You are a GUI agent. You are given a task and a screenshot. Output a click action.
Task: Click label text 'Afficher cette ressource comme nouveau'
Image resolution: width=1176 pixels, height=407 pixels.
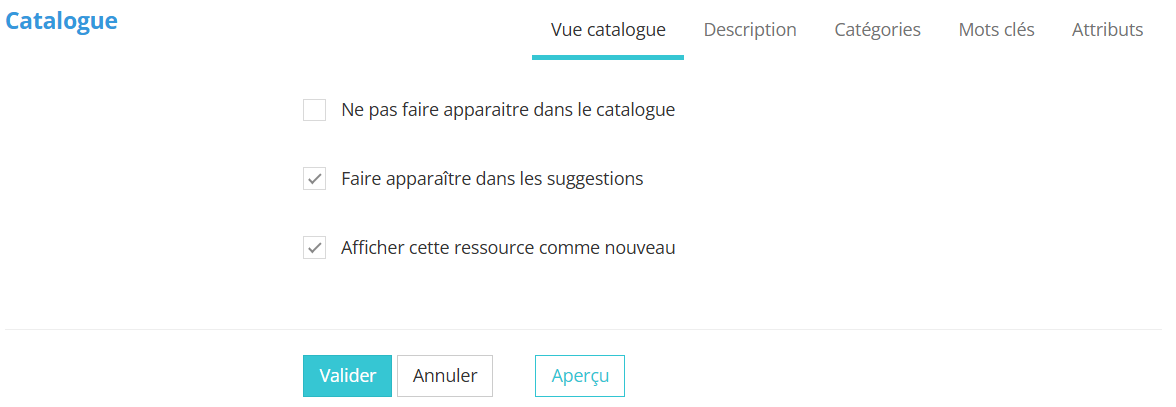point(508,248)
